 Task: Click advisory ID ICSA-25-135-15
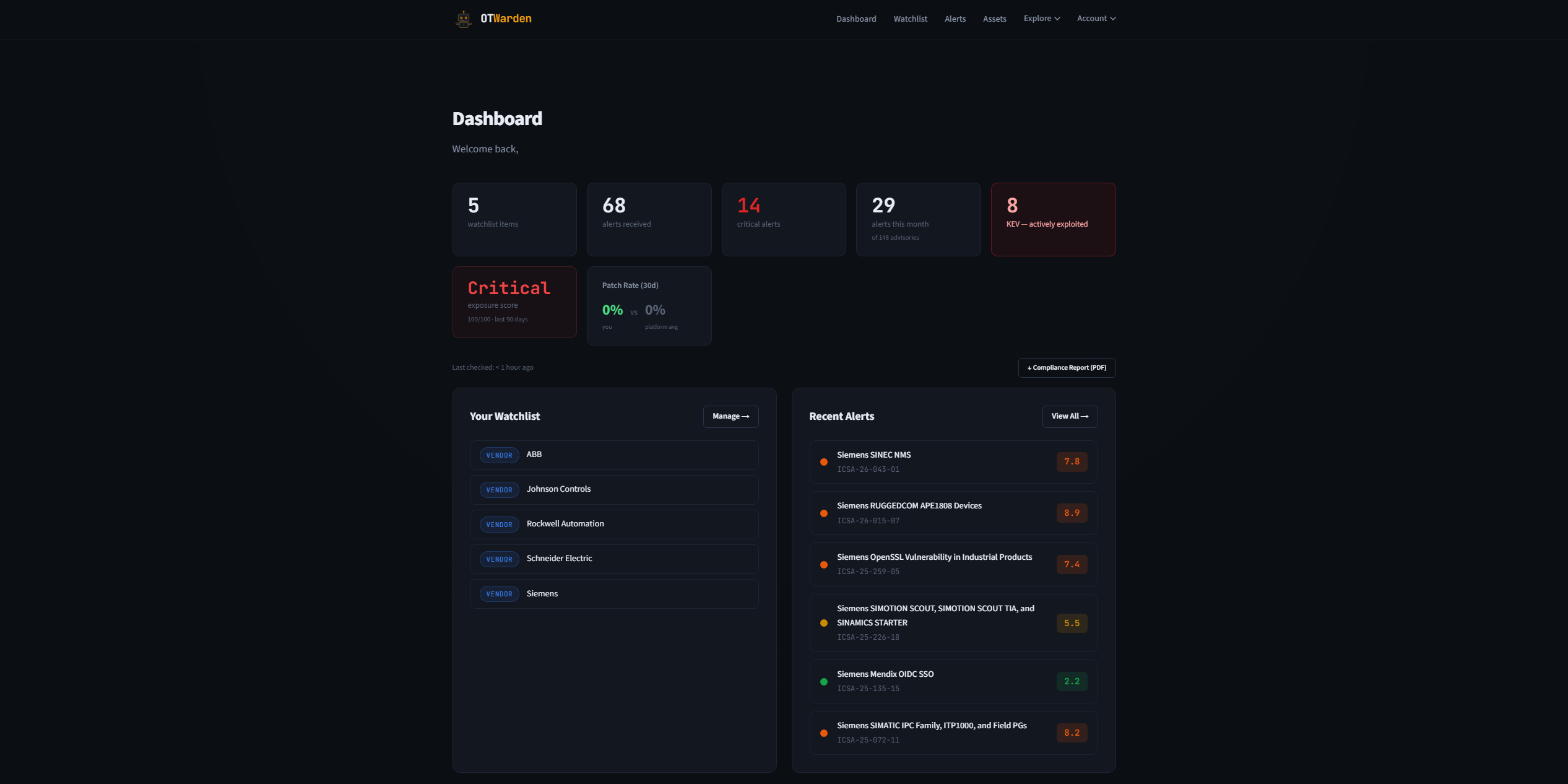tap(868, 689)
